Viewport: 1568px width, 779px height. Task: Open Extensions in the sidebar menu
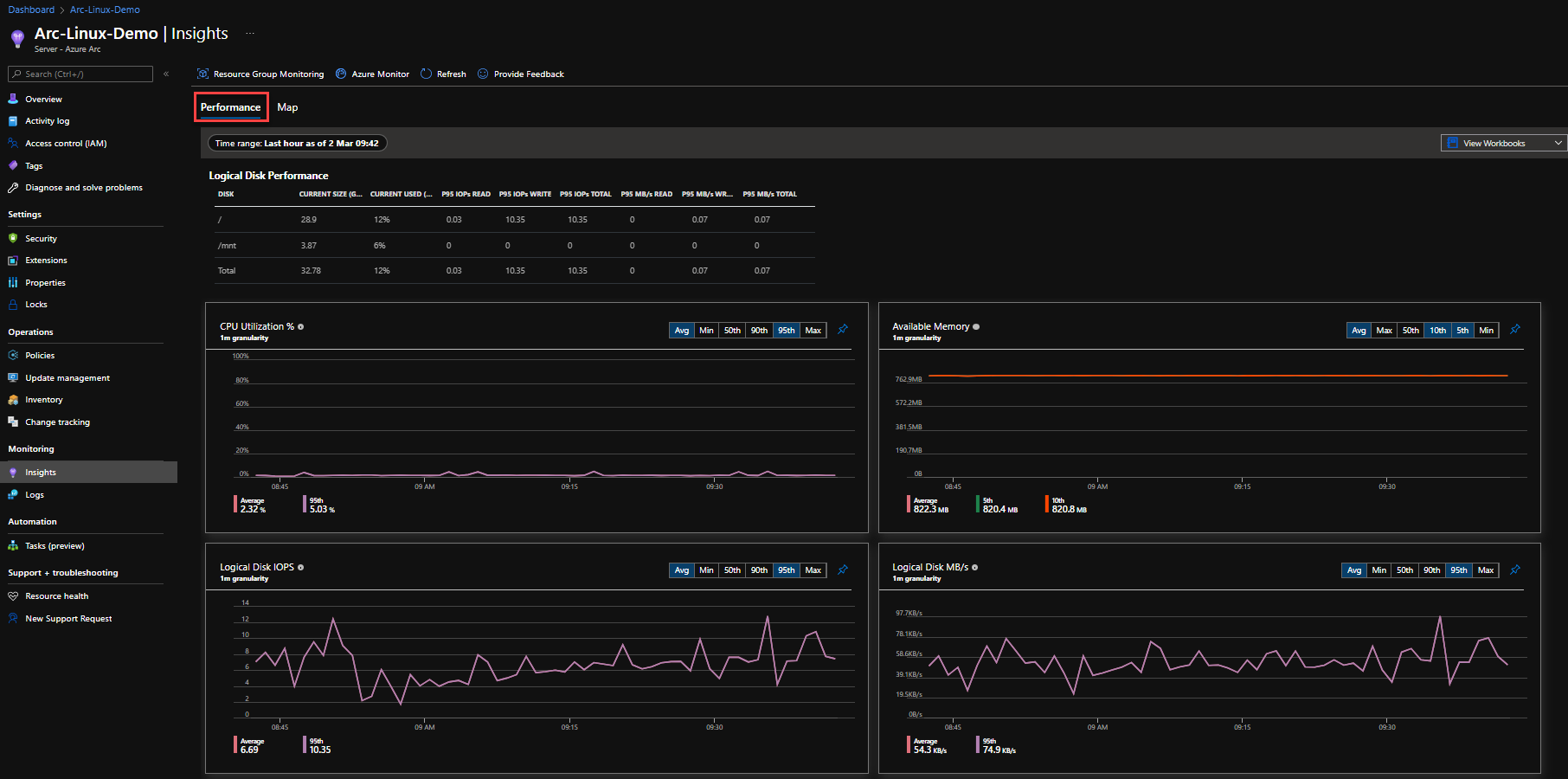point(46,261)
